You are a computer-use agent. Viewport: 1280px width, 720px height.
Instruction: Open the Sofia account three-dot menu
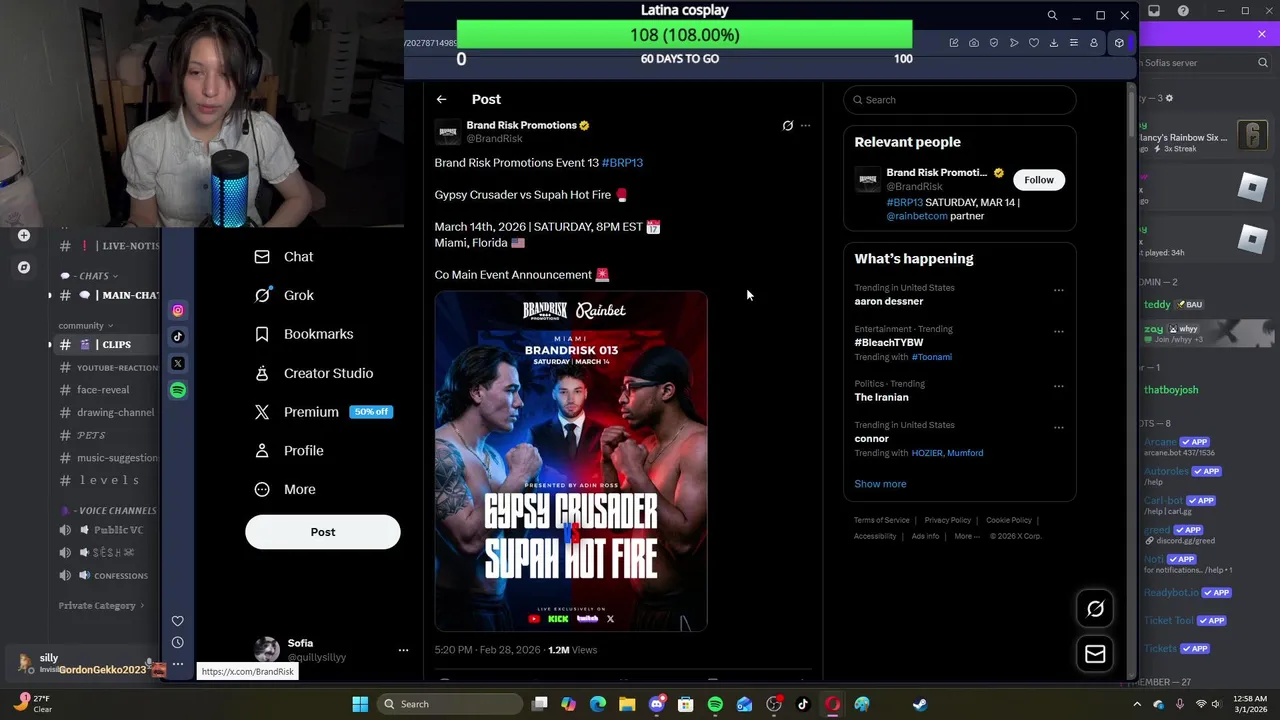point(403,650)
